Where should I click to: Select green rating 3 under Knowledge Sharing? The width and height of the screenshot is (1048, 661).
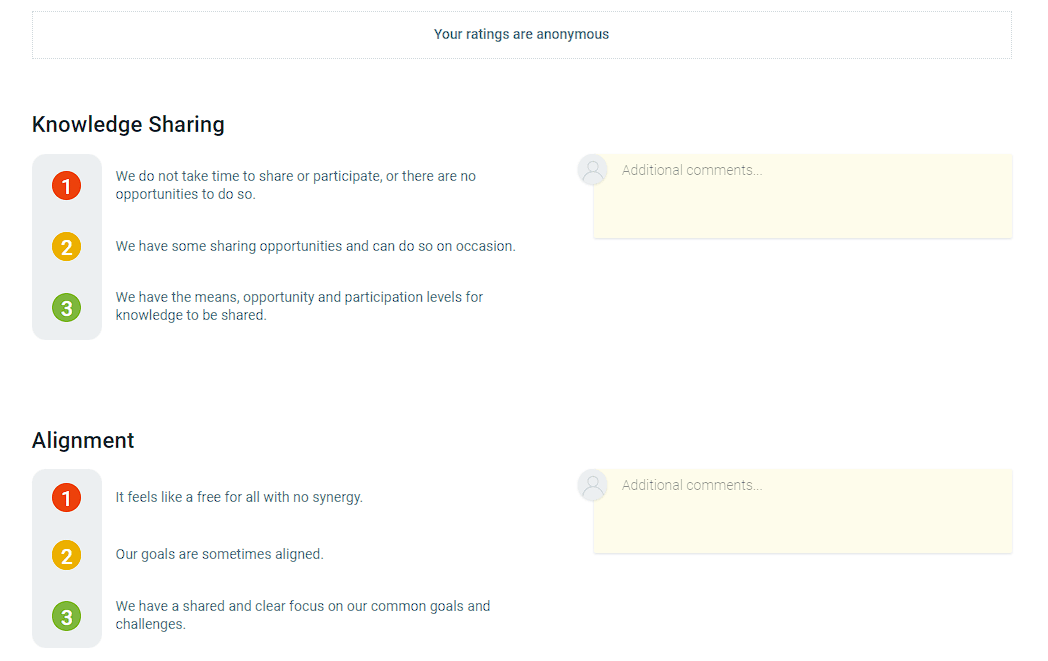[x=67, y=307]
